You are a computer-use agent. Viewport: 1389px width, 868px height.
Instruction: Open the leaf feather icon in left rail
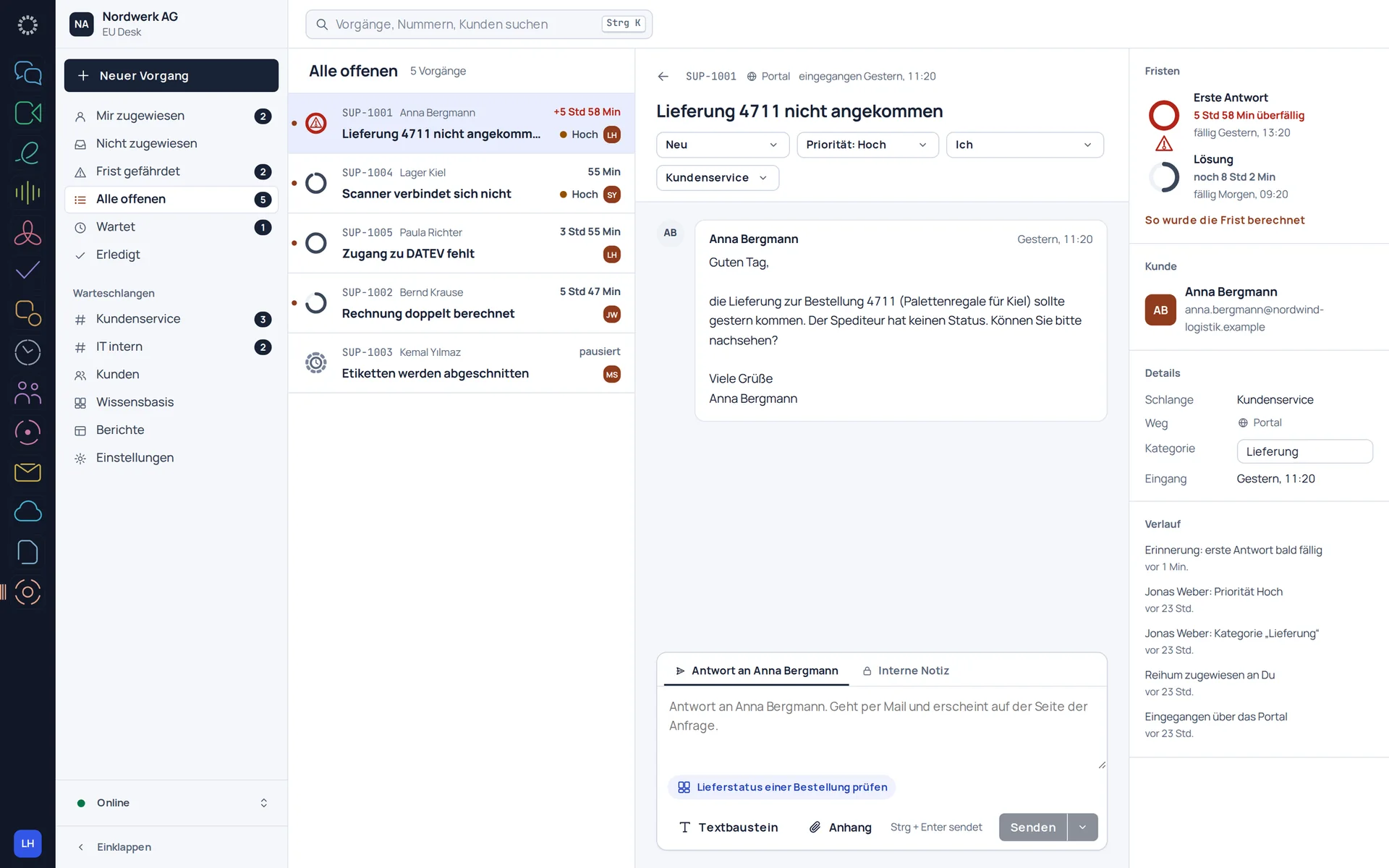[x=27, y=153]
